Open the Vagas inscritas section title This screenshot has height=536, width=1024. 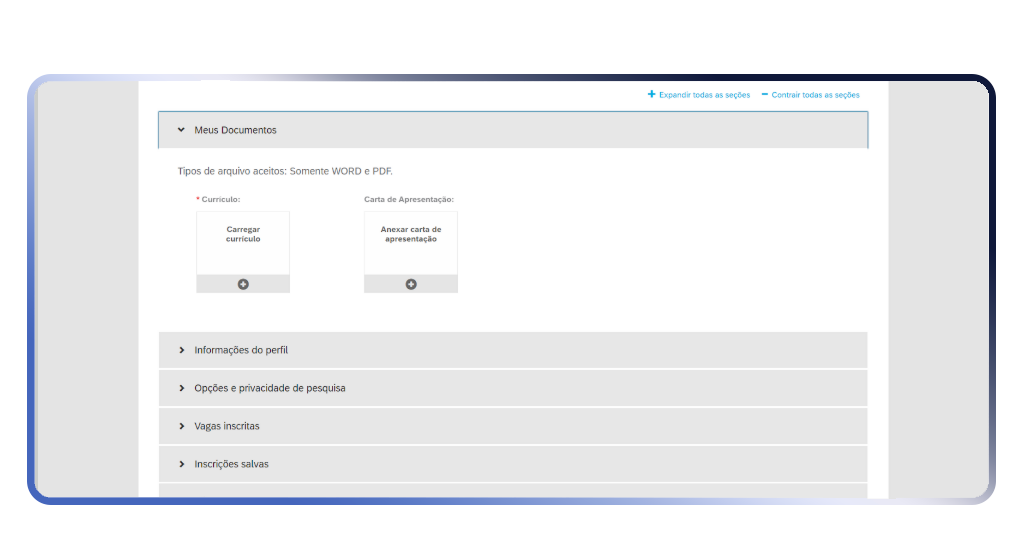(x=226, y=426)
